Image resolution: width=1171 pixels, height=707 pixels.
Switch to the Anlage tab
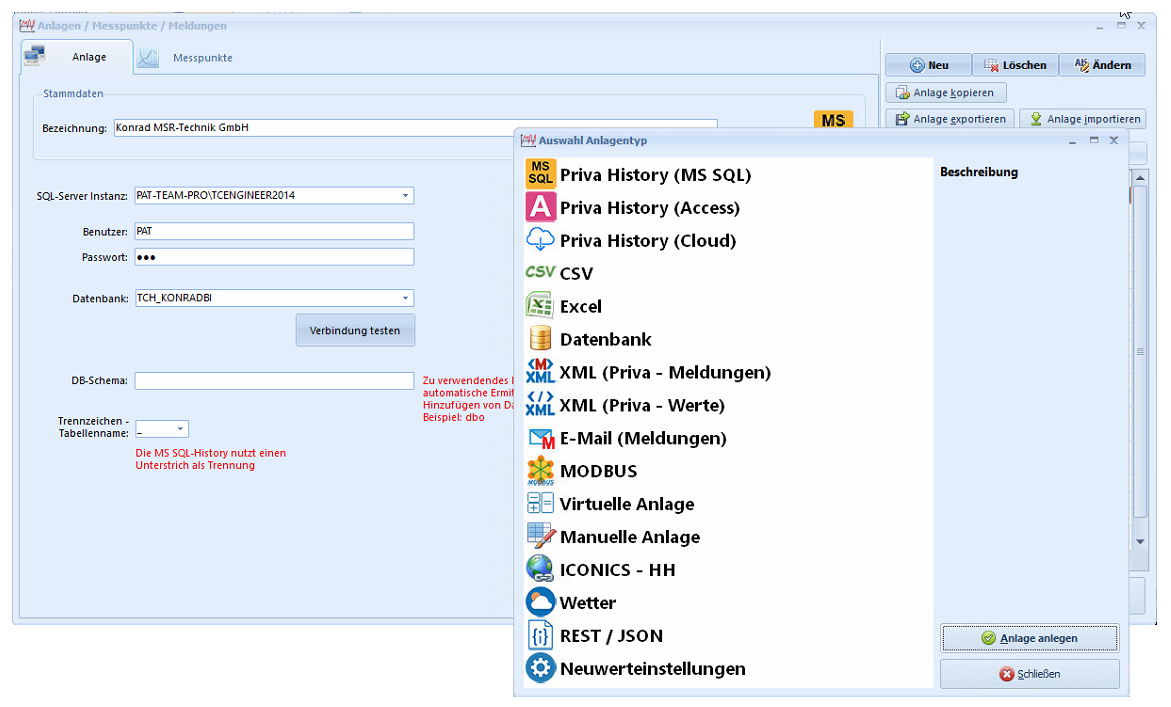[x=77, y=57]
